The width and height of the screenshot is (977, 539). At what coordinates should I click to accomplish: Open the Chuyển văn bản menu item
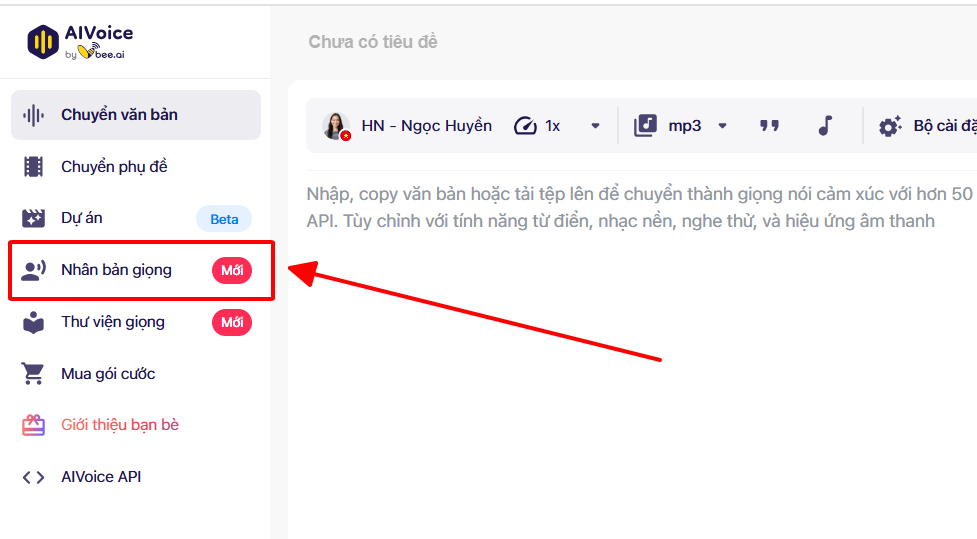pyautogui.click(x=119, y=115)
